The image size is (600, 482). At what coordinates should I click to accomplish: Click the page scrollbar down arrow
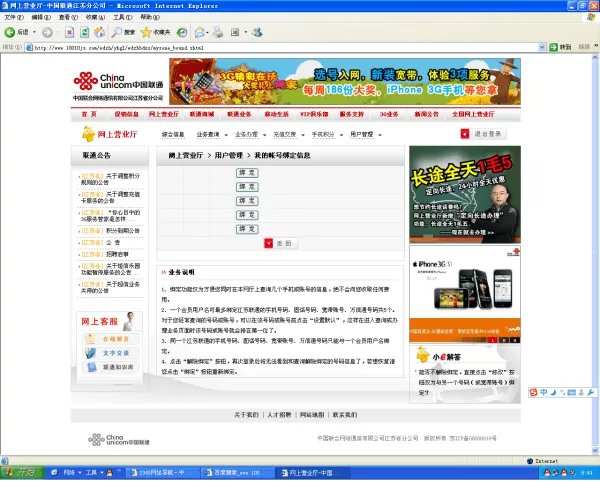click(x=595, y=451)
